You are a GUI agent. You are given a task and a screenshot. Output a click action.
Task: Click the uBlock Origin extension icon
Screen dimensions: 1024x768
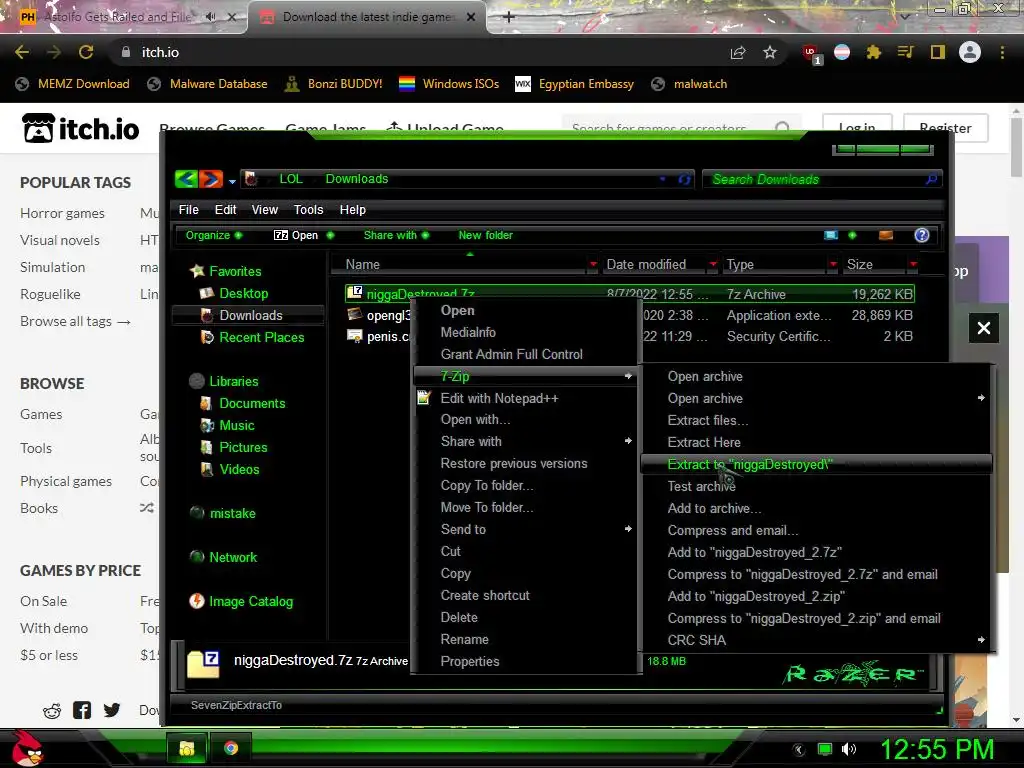pos(811,53)
